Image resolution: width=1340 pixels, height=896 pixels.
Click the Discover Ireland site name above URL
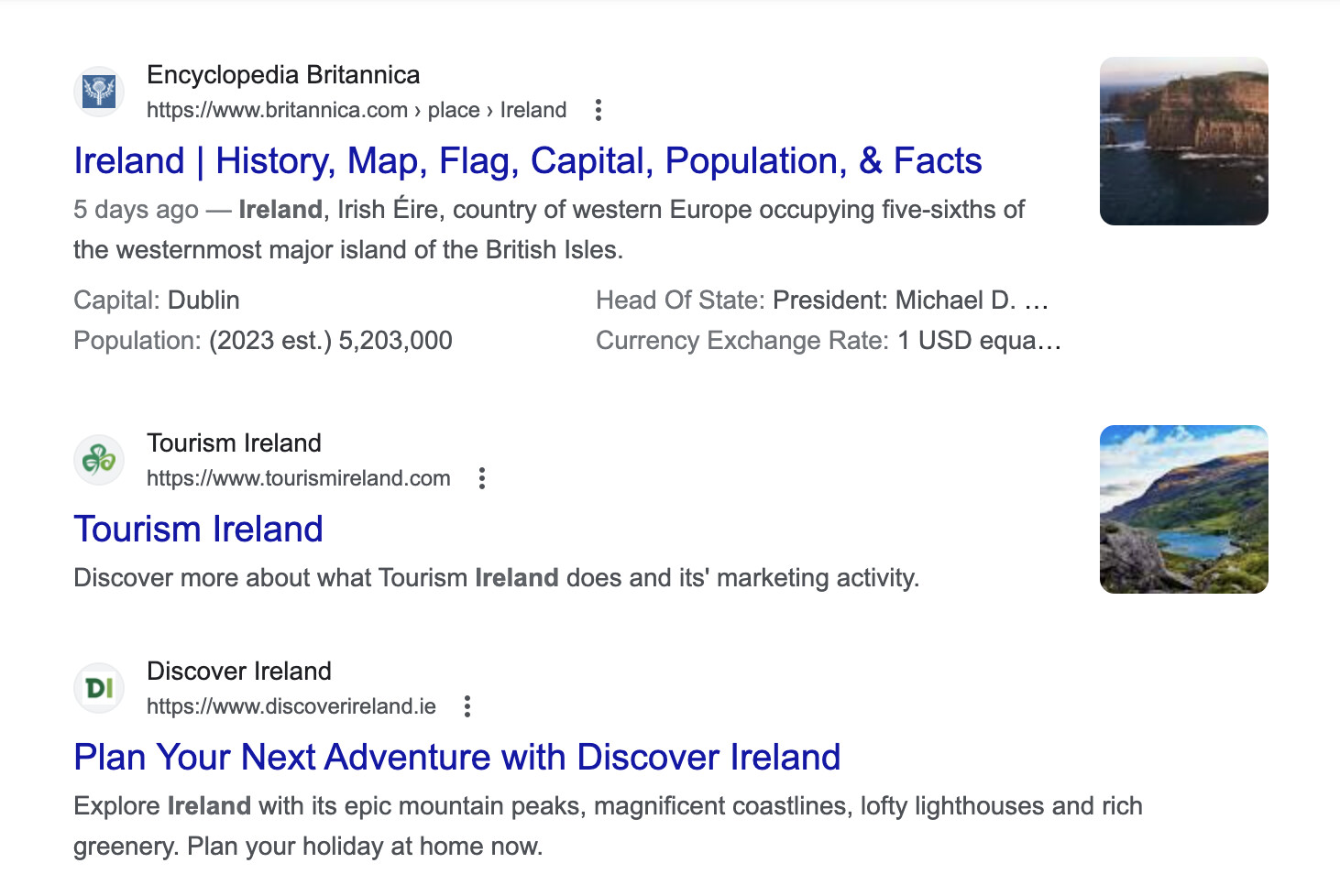tap(239, 672)
